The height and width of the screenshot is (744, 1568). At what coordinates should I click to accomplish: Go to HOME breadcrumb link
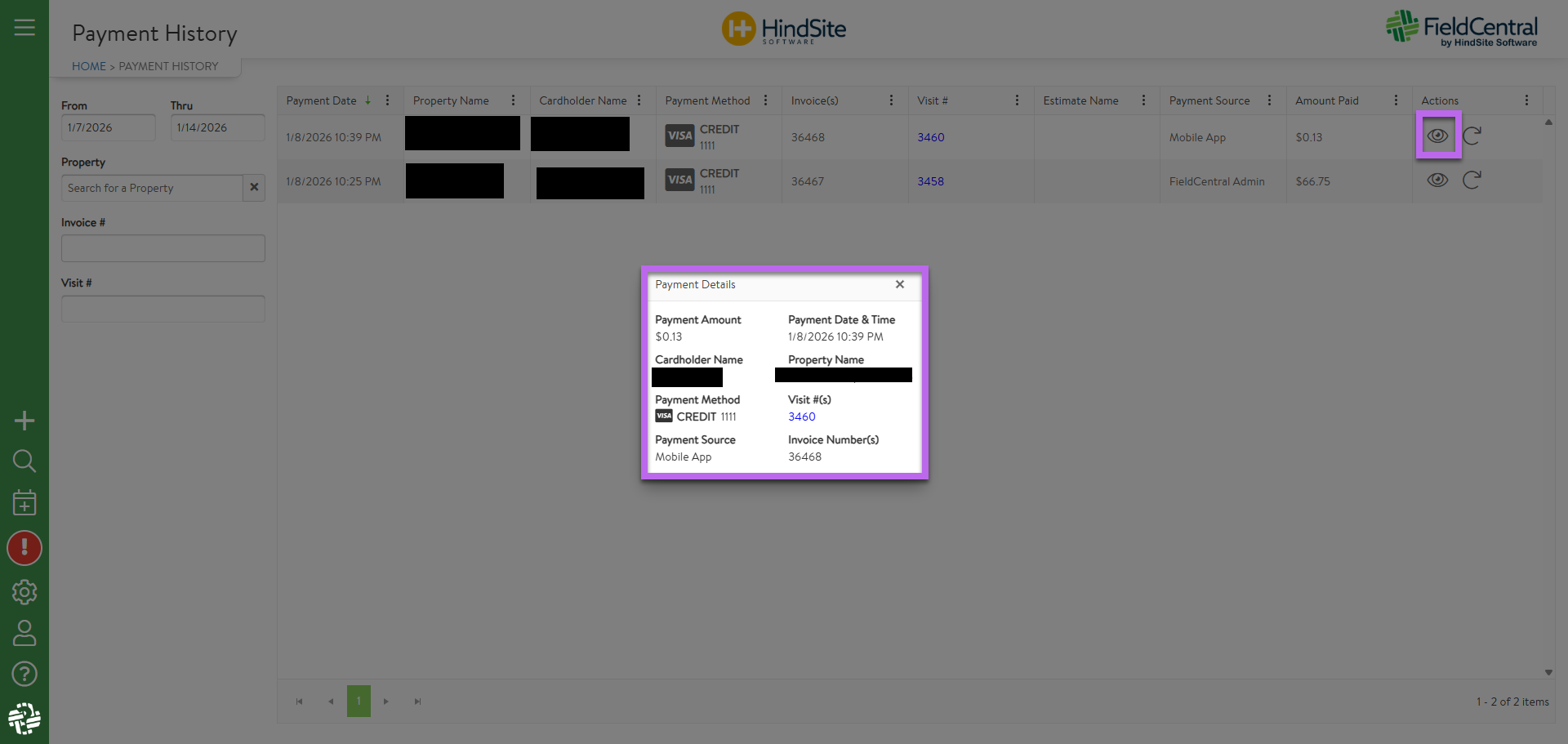[88, 66]
